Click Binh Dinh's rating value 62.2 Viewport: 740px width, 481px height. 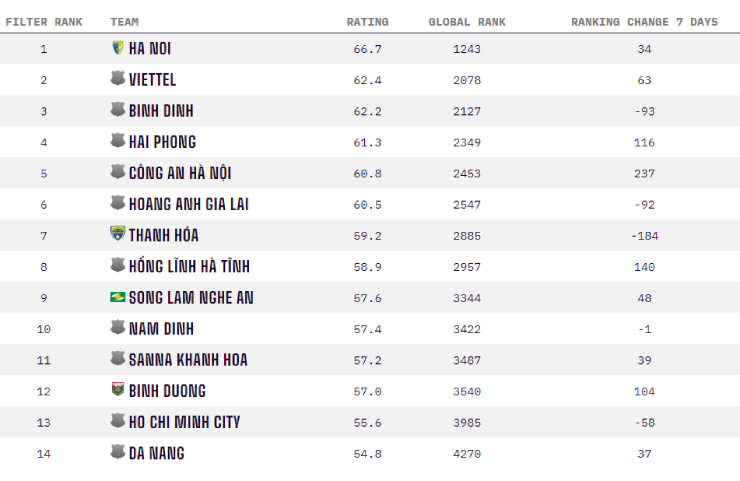(367, 111)
